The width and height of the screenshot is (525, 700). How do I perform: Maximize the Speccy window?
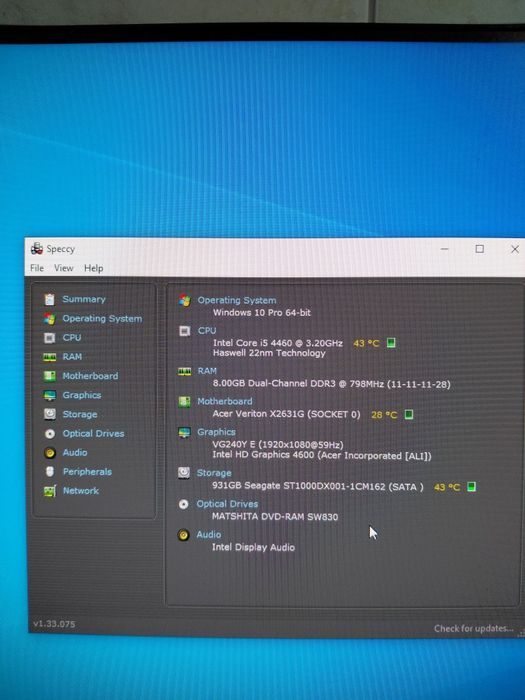[x=479, y=249]
